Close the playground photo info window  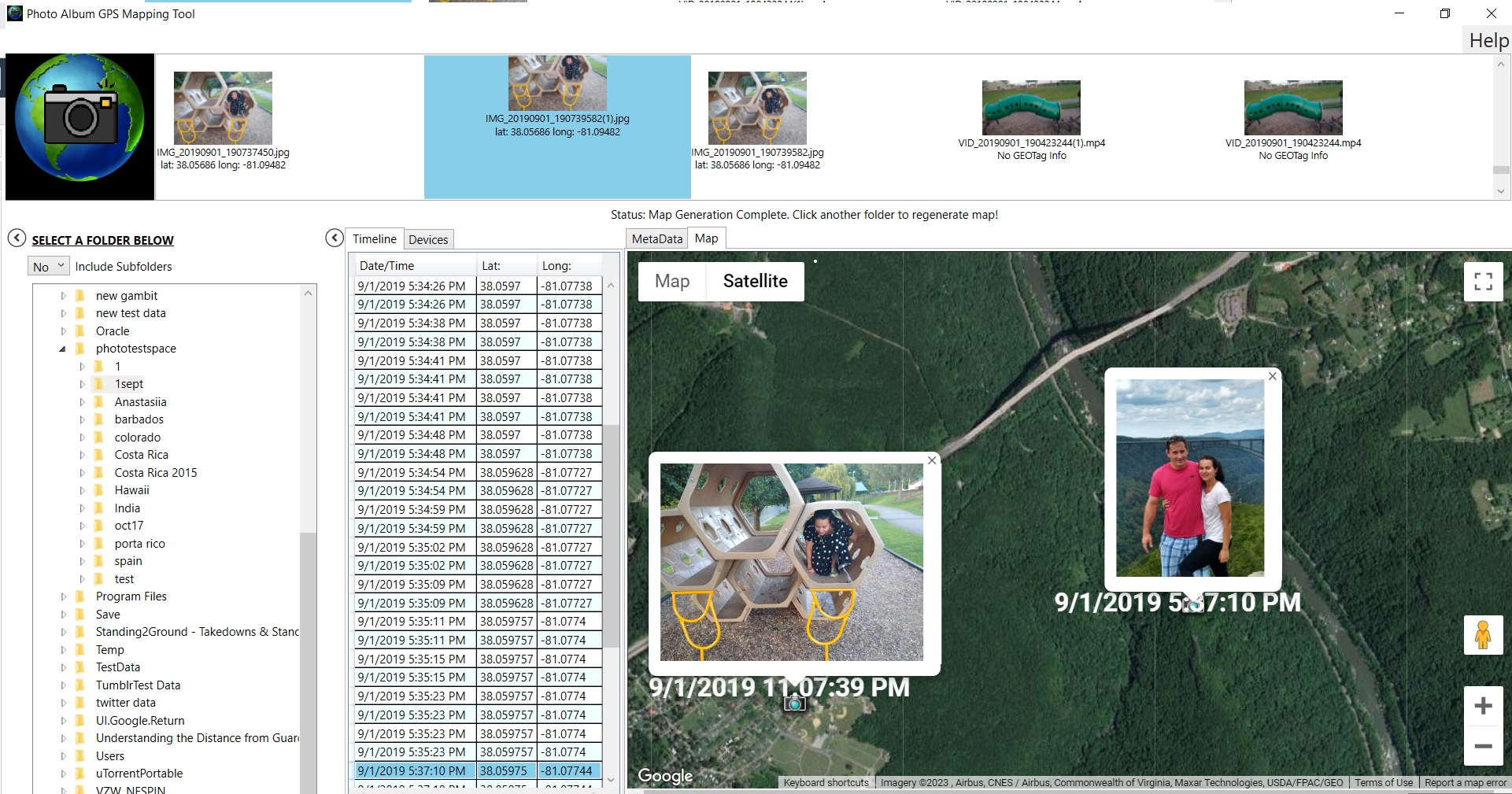pos(932,460)
